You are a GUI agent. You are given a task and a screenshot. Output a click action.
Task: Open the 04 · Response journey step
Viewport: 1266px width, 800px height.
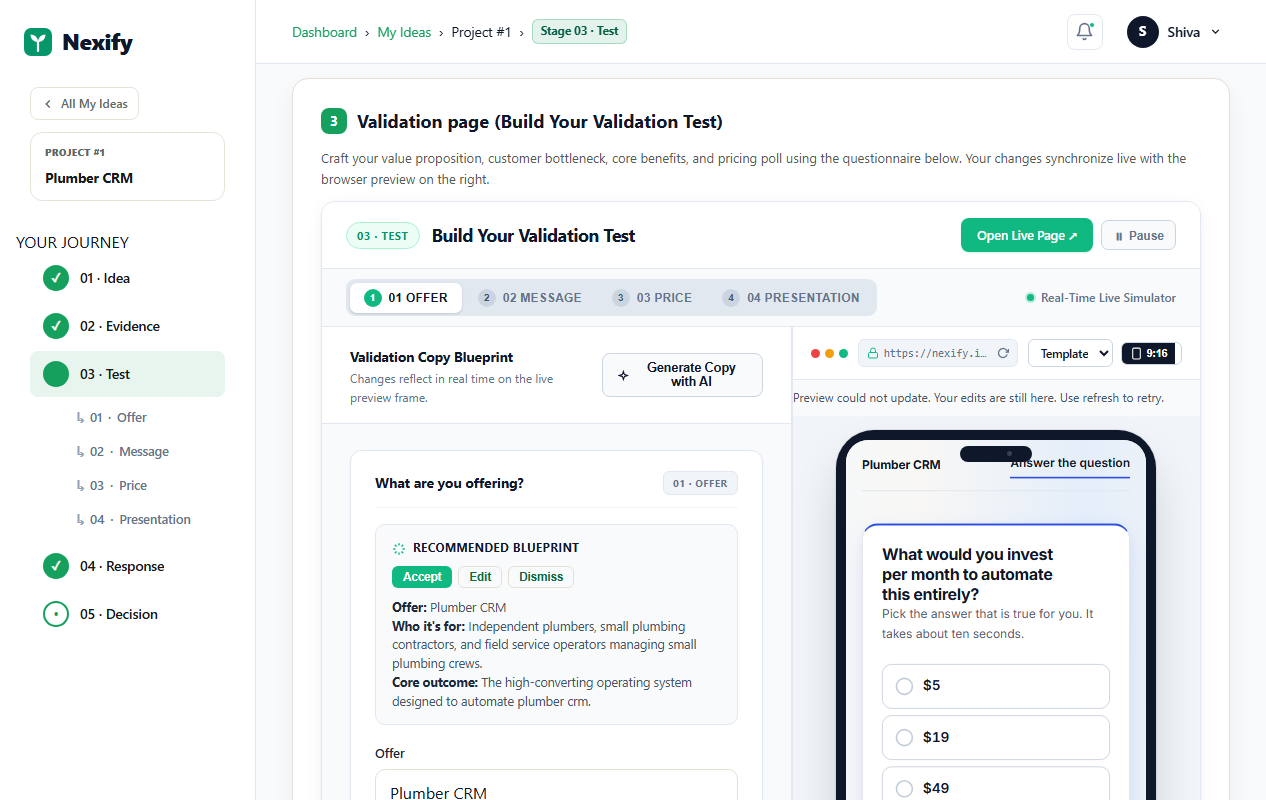pyautogui.click(x=127, y=566)
